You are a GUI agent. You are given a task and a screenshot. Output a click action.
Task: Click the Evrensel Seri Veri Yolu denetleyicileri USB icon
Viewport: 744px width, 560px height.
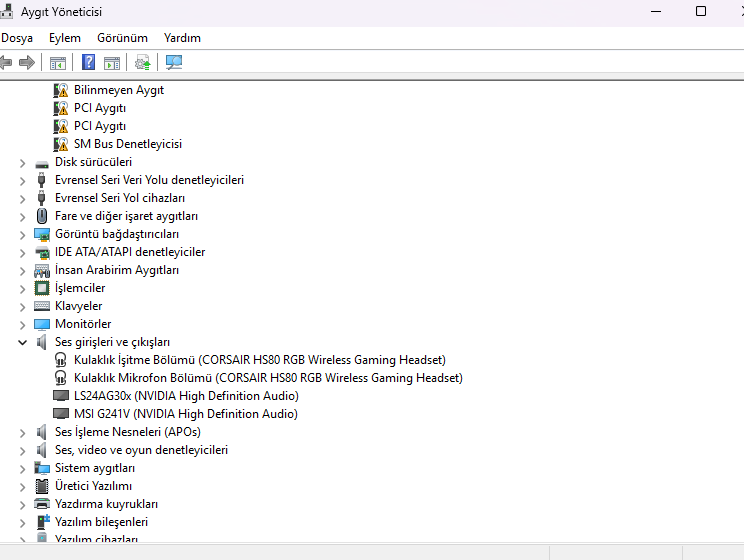(x=42, y=180)
